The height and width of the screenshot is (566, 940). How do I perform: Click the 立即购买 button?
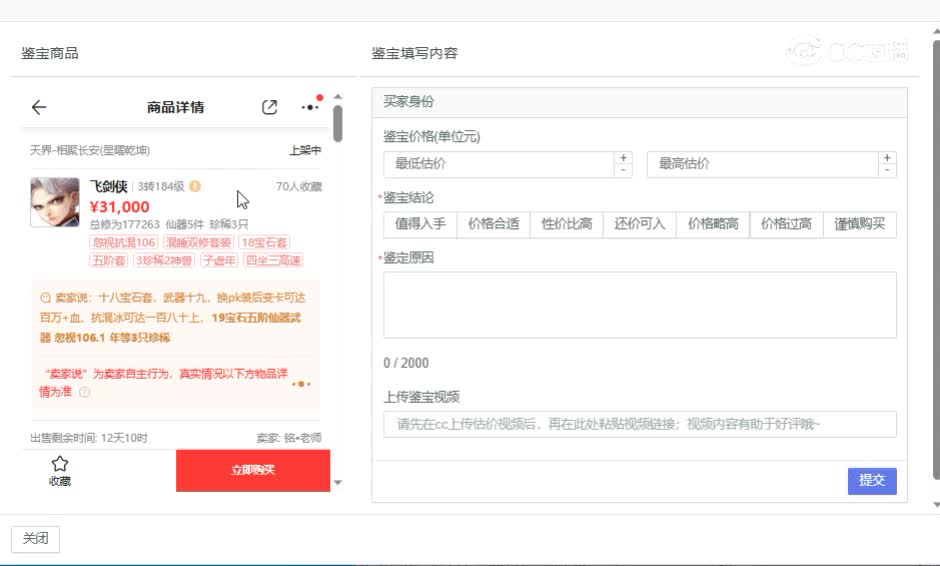click(253, 471)
